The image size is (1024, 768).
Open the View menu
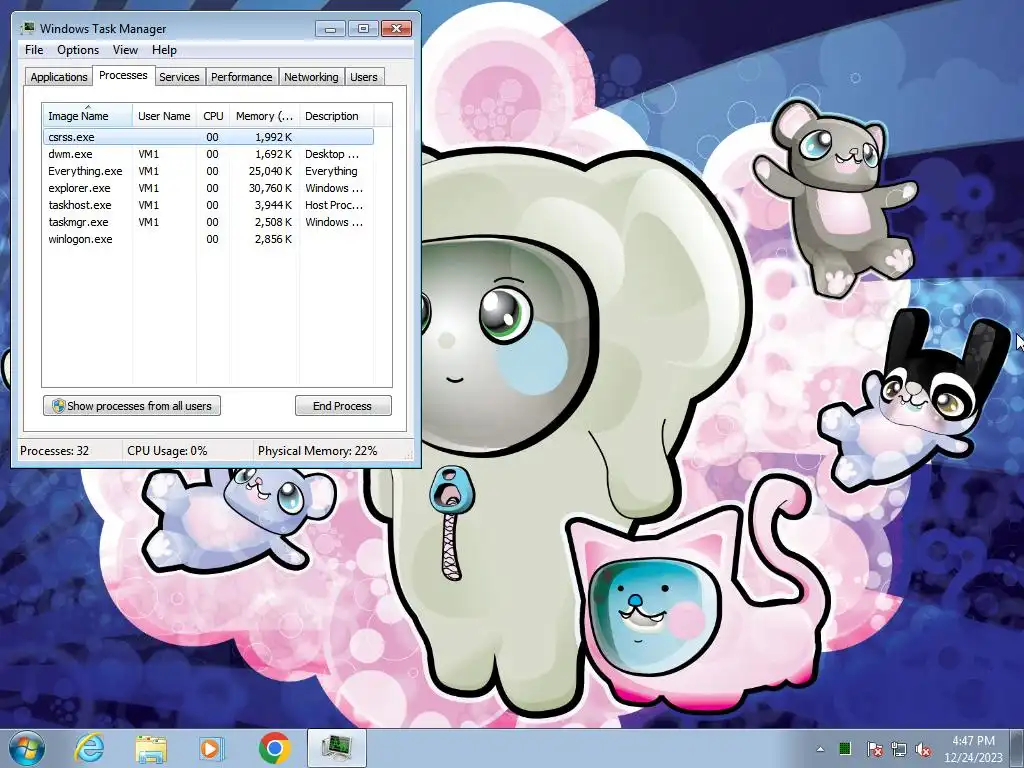click(125, 50)
